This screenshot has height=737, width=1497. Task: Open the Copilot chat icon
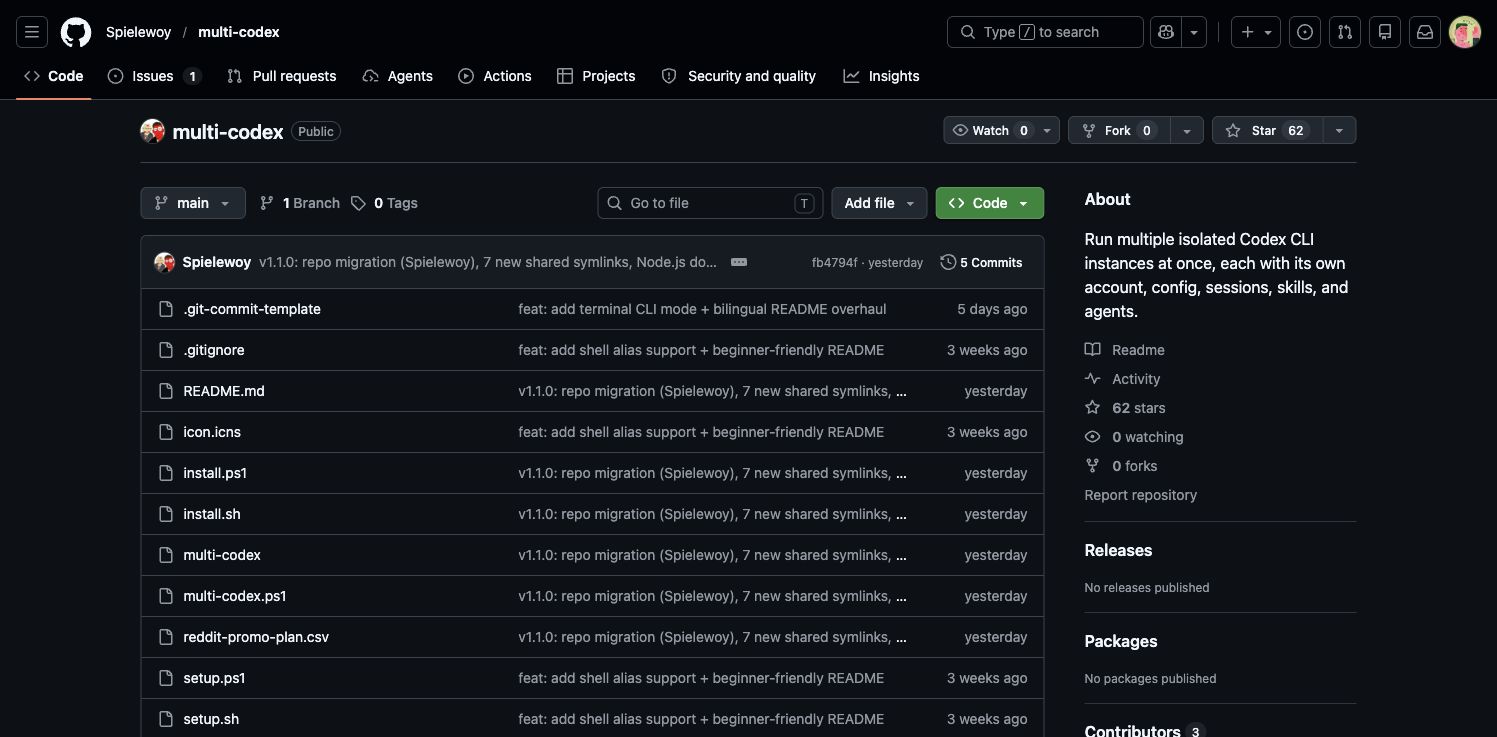1166,32
